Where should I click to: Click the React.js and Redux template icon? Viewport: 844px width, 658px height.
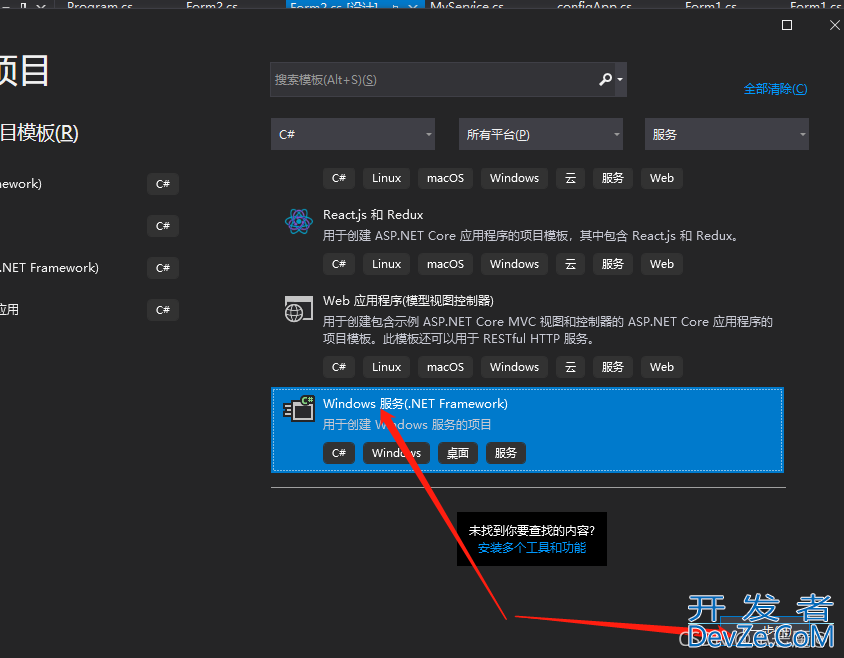coord(298,222)
